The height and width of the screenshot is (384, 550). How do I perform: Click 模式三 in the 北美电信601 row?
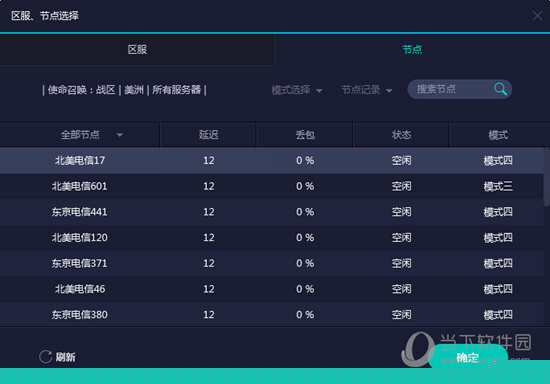498,186
